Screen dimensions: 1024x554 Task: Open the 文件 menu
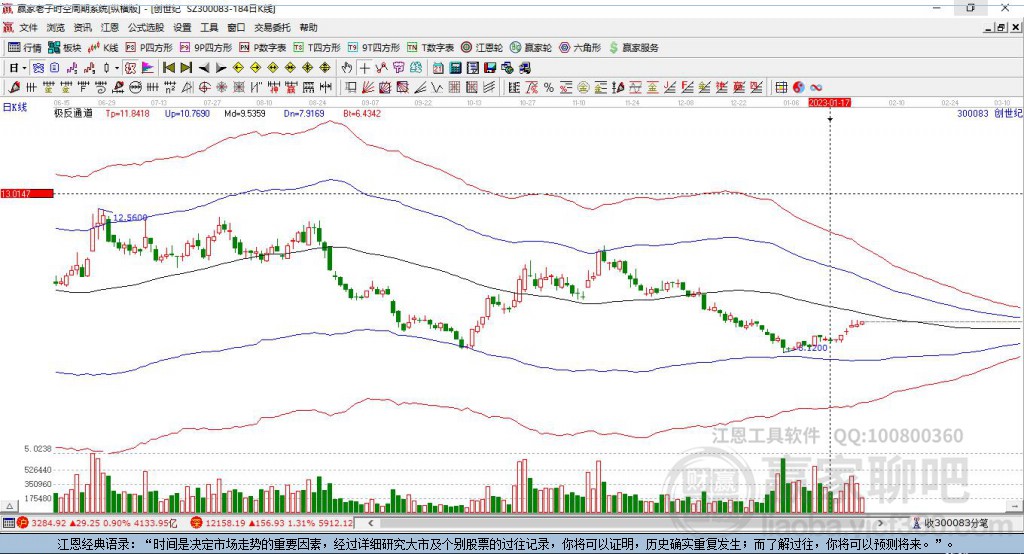point(28,27)
